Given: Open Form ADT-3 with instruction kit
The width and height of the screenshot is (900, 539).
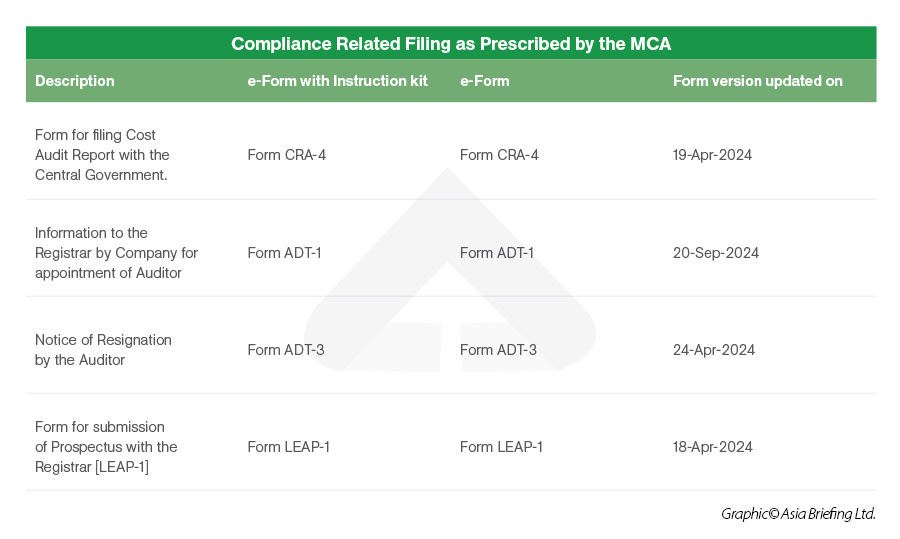Looking at the screenshot, I should click(x=285, y=350).
